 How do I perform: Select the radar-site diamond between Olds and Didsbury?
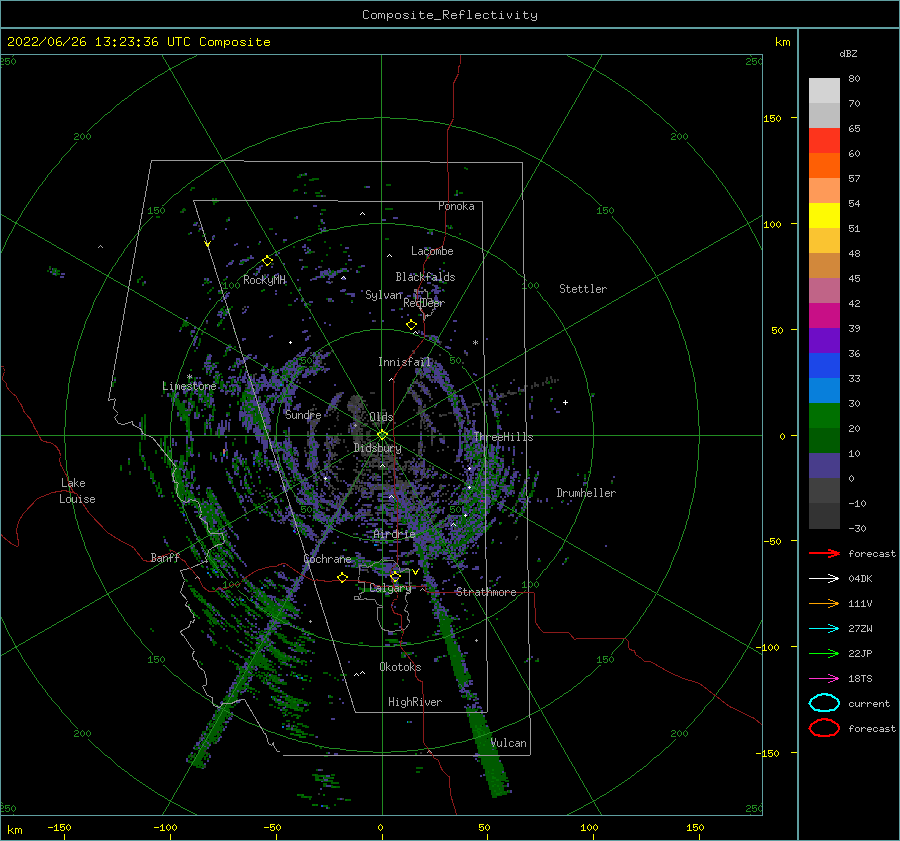[x=382, y=435]
